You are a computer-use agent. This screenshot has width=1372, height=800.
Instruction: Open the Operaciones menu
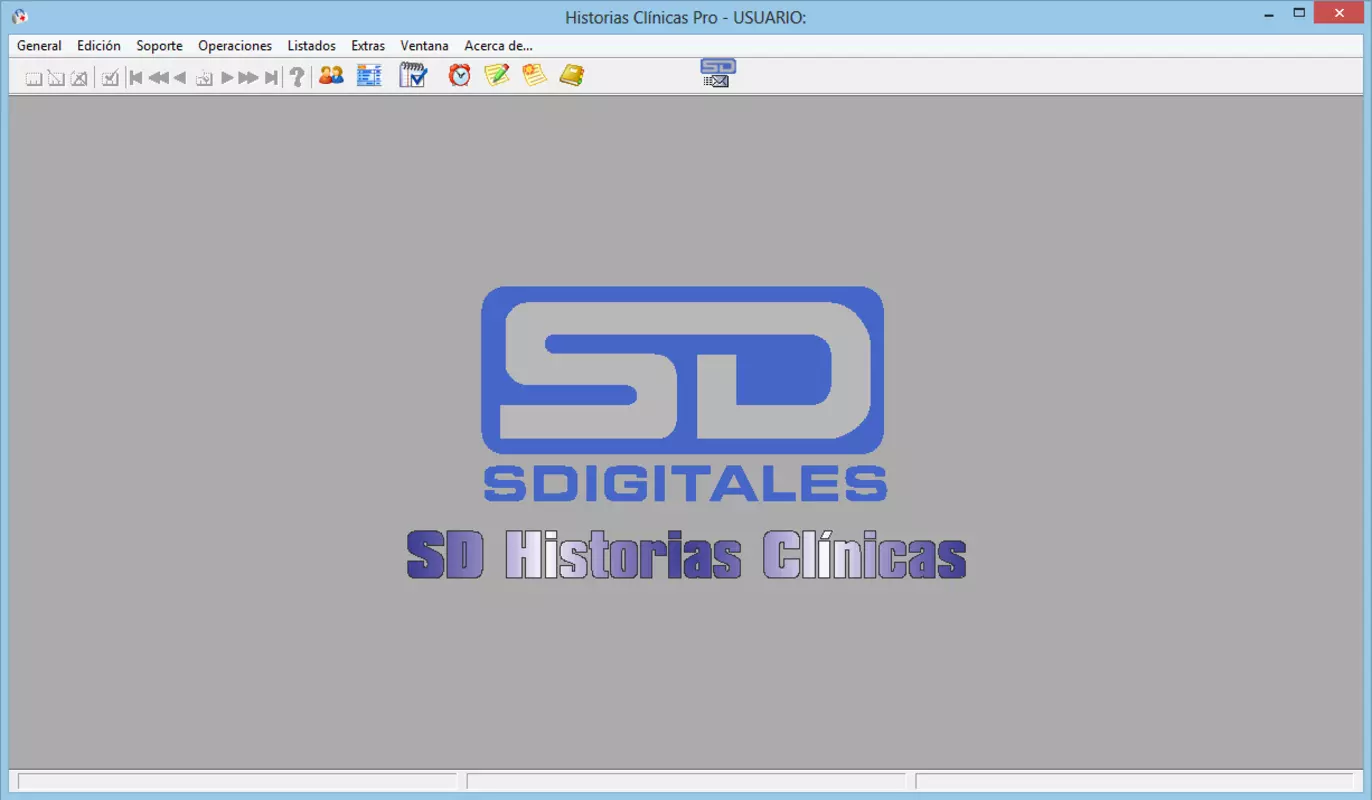tap(235, 46)
